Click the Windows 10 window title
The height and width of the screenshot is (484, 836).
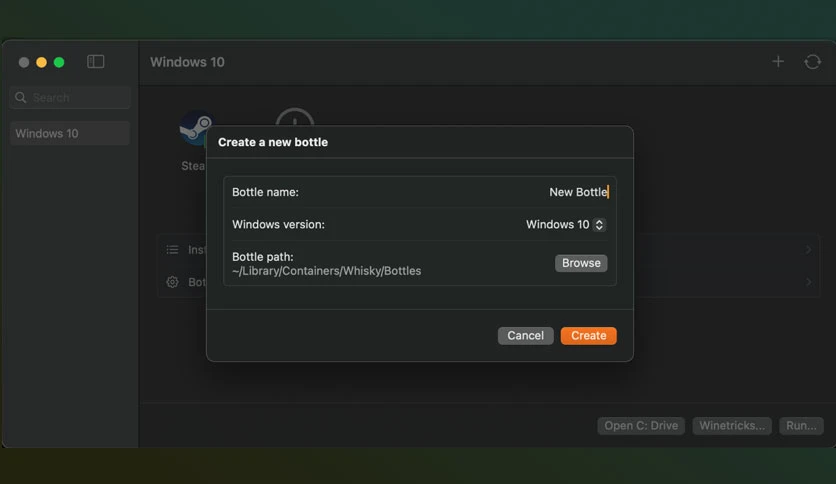click(187, 62)
